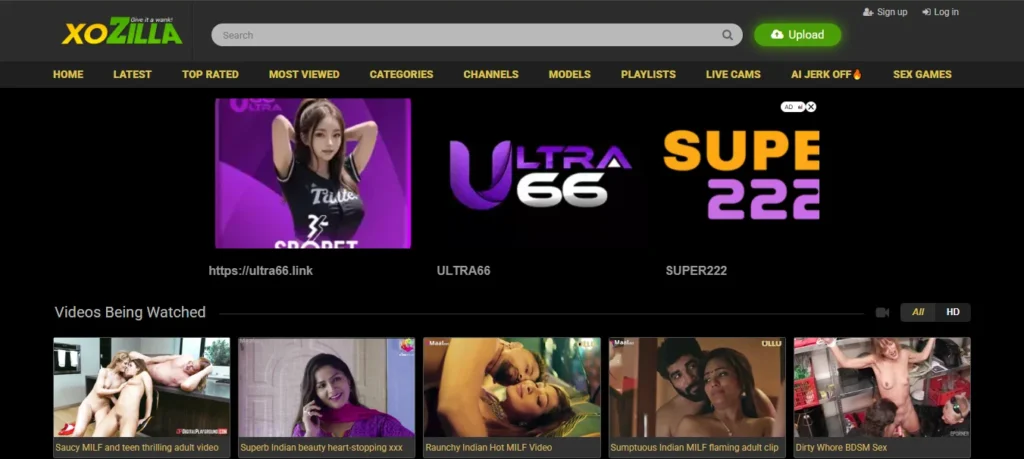Screen dimensions: 1024x459
Task: Click the Sign up user icon
Action: pos(867,12)
